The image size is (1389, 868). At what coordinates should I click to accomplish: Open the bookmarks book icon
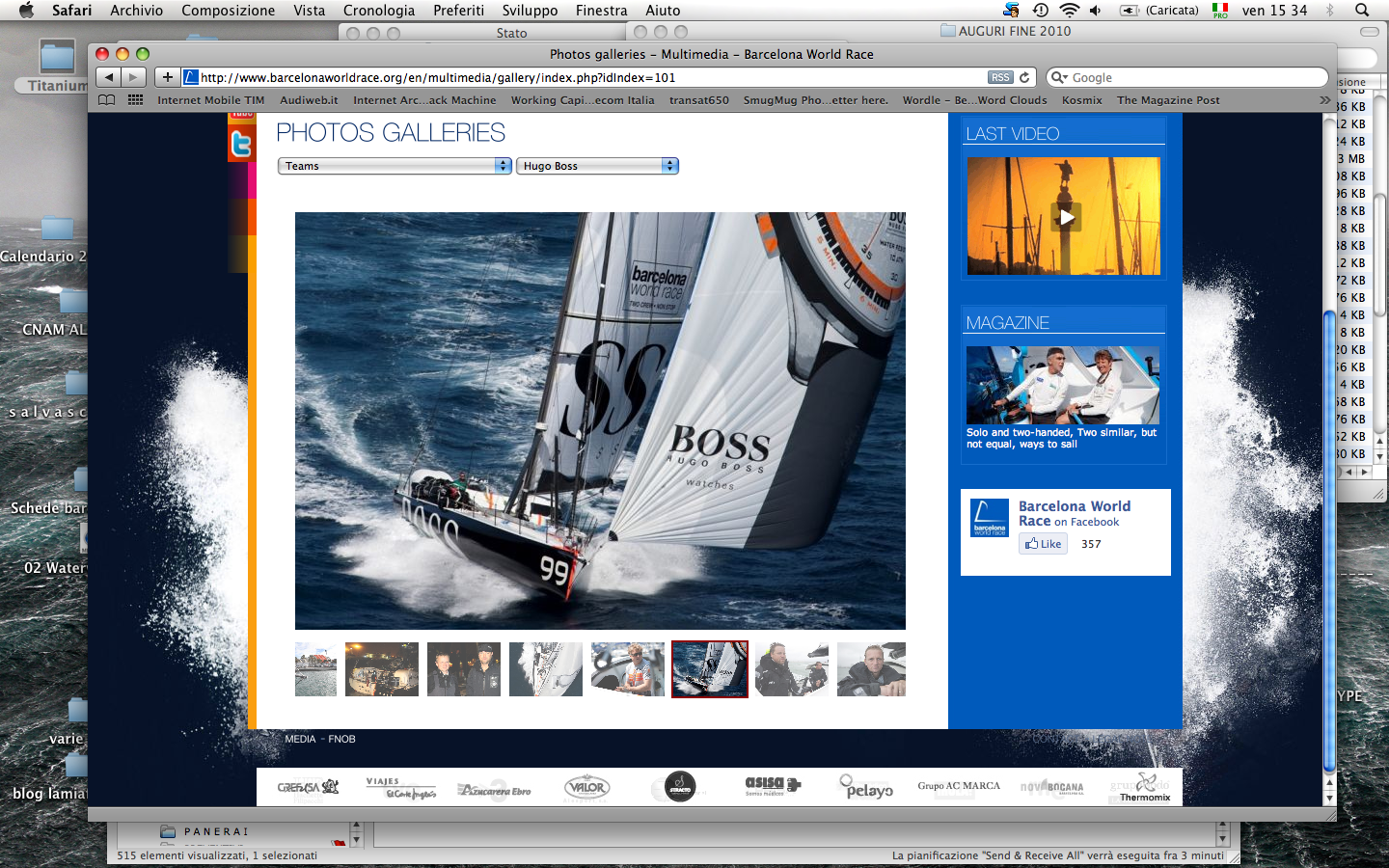point(107,100)
